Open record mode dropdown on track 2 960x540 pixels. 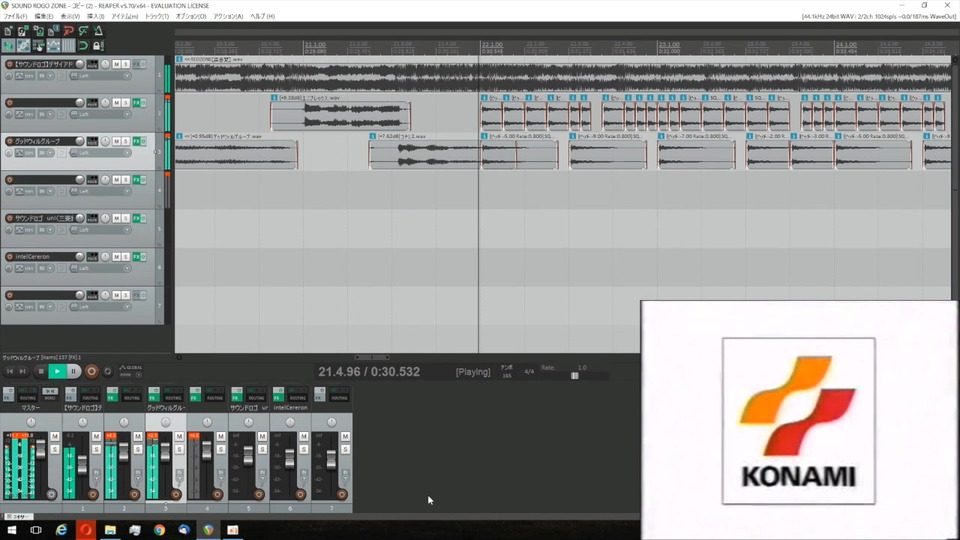(x=47, y=114)
